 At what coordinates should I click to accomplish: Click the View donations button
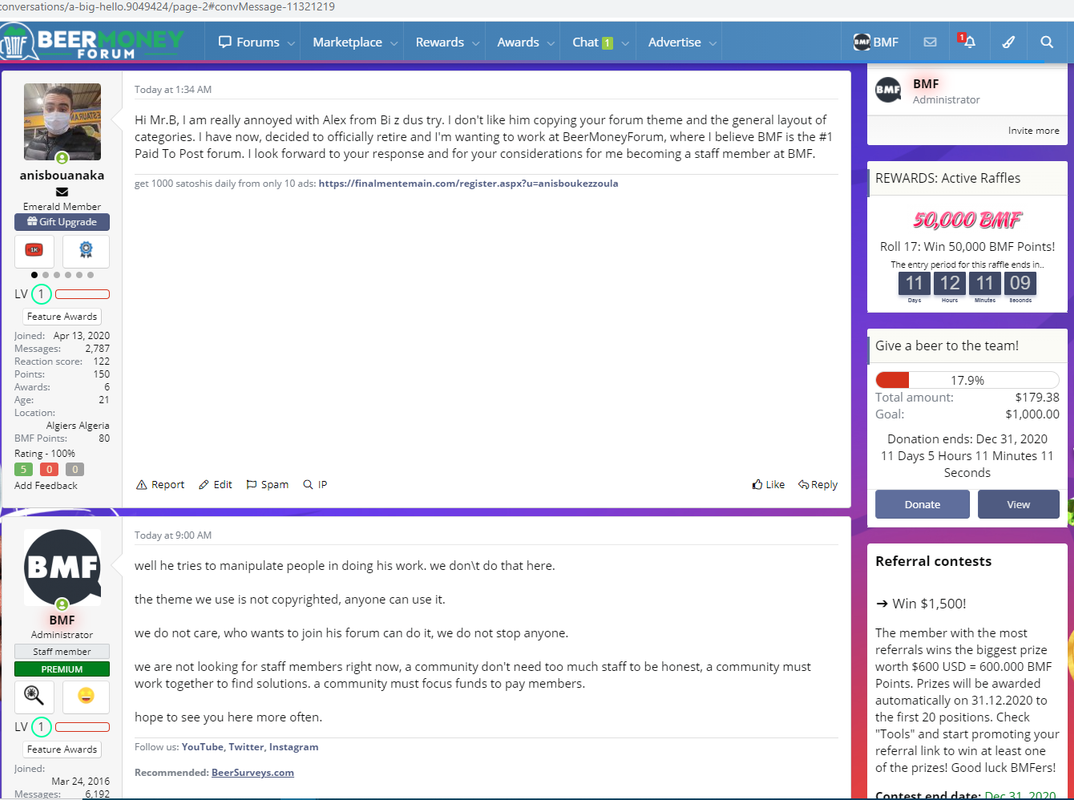(x=1018, y=504)
